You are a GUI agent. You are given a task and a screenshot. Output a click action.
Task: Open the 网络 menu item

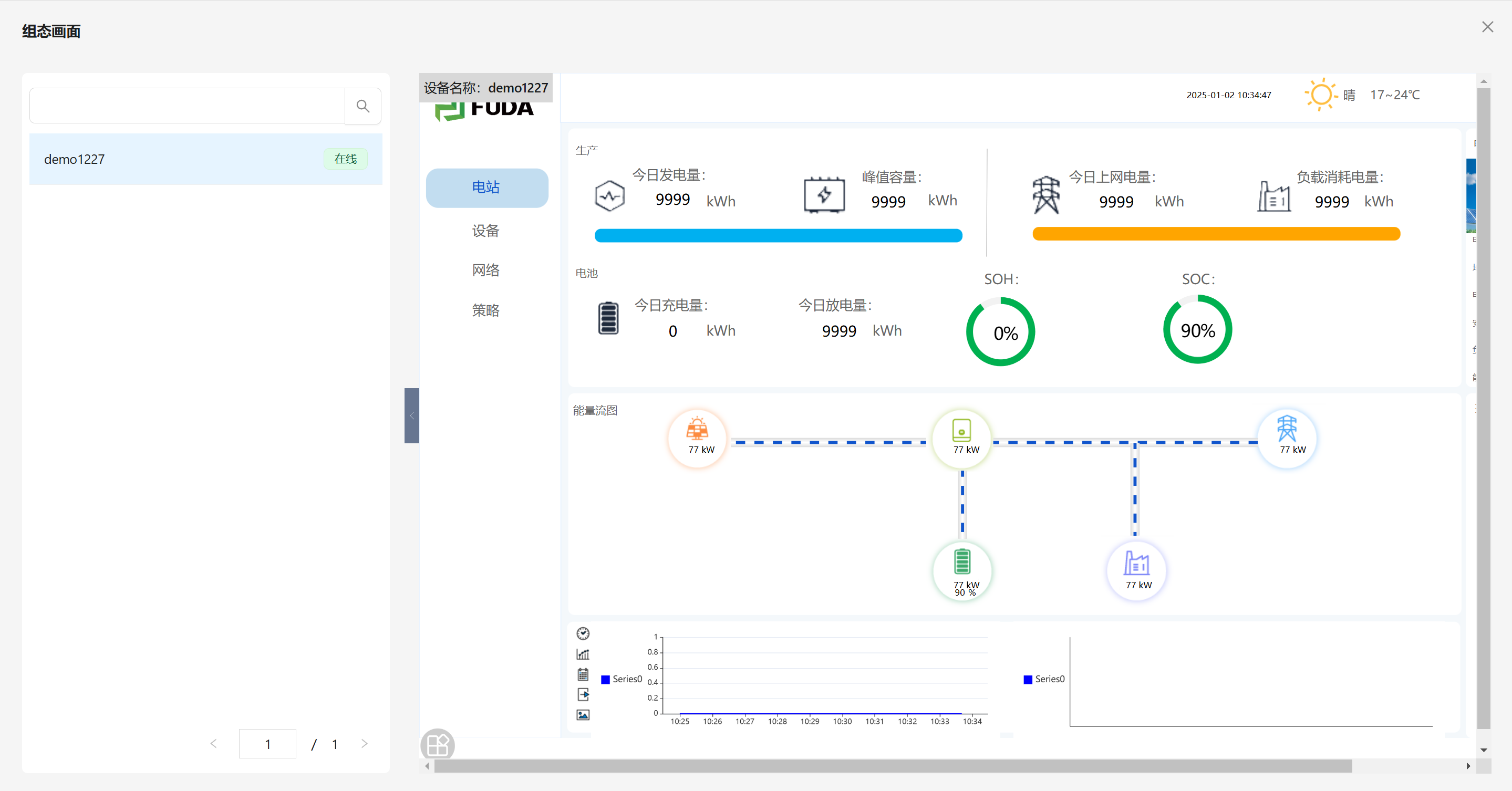coord(486,270)
